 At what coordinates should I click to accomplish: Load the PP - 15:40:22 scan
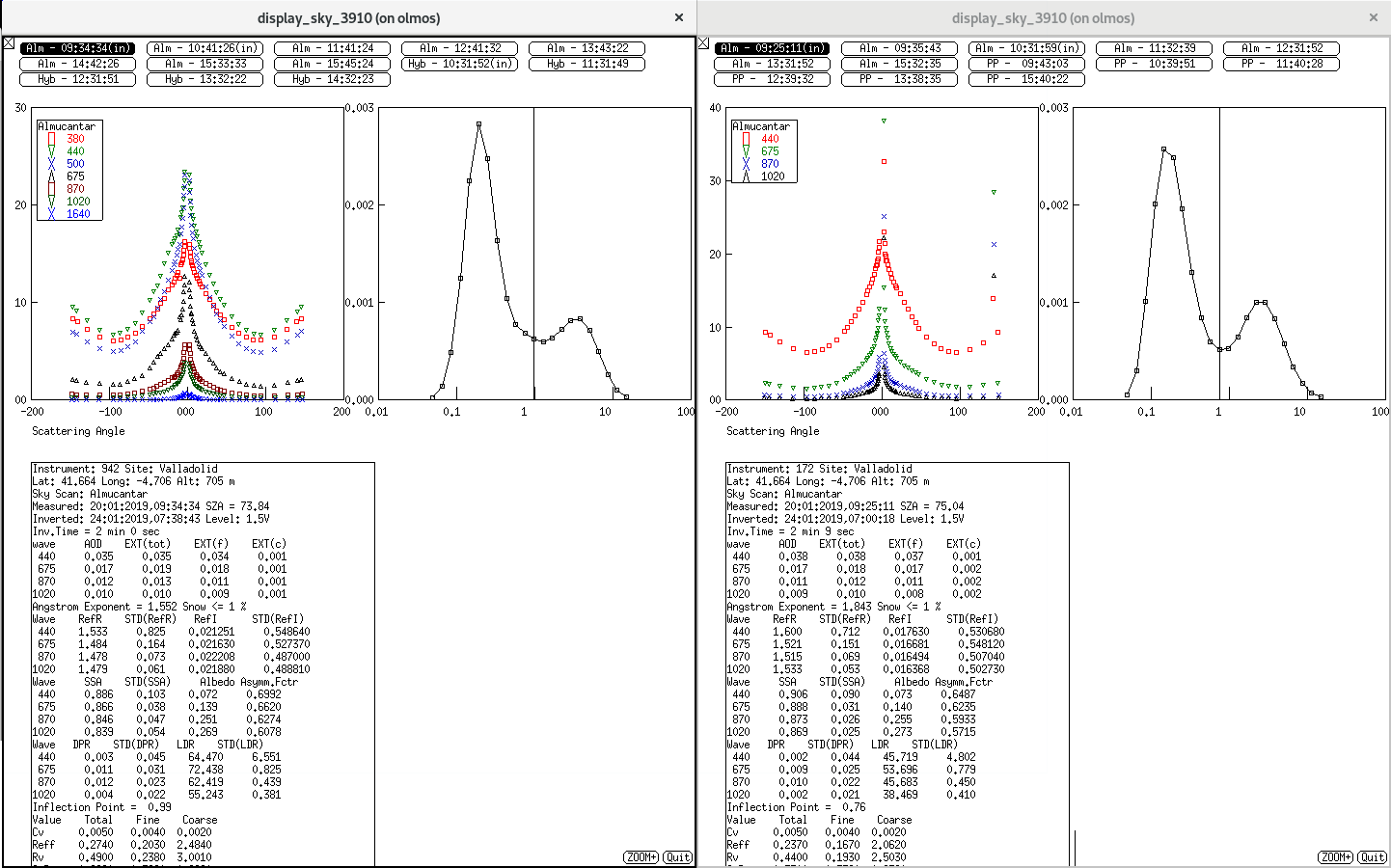click(x=1026, y=79)
